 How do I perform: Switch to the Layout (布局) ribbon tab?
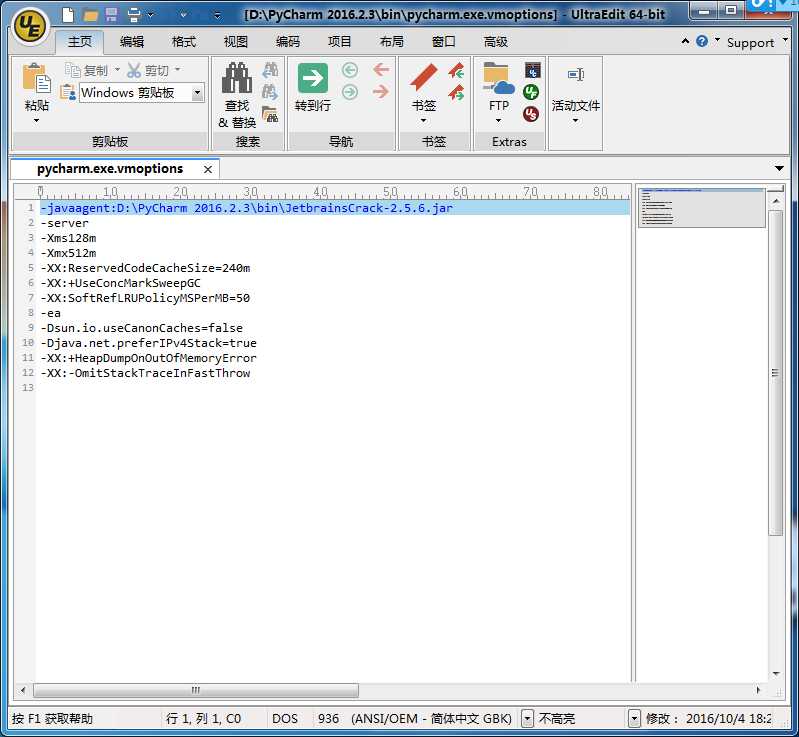[x=392, y=41]
